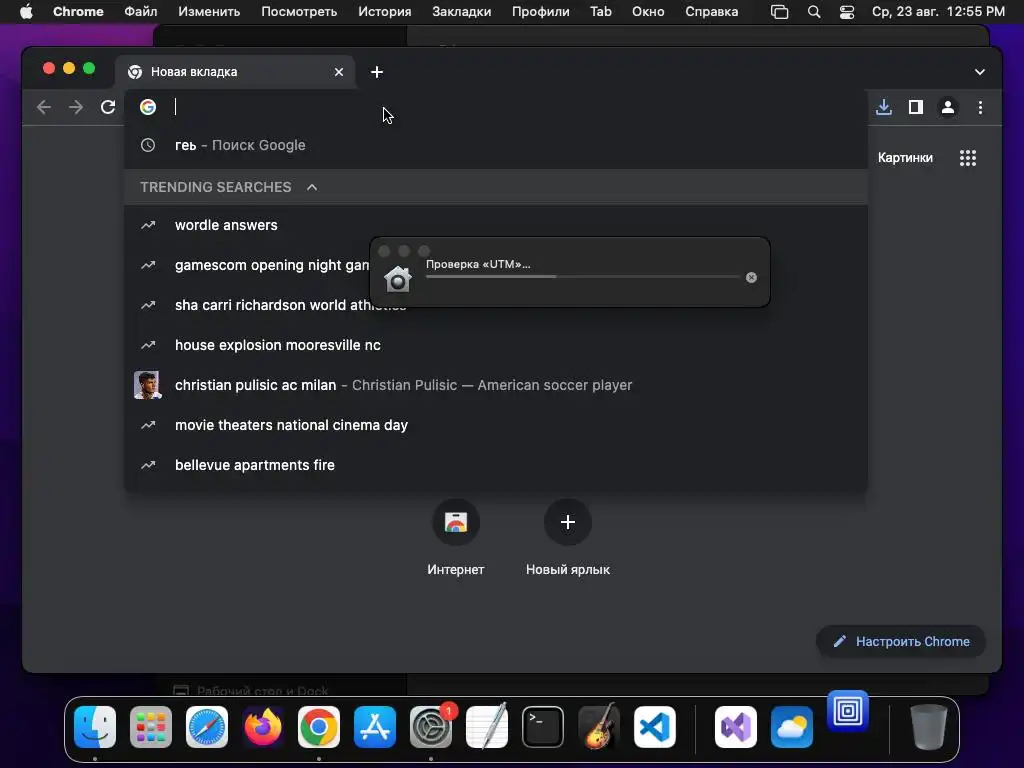Open the Chrome application menu in the menu bar
Screen dimensions: 1024x768
78,12
